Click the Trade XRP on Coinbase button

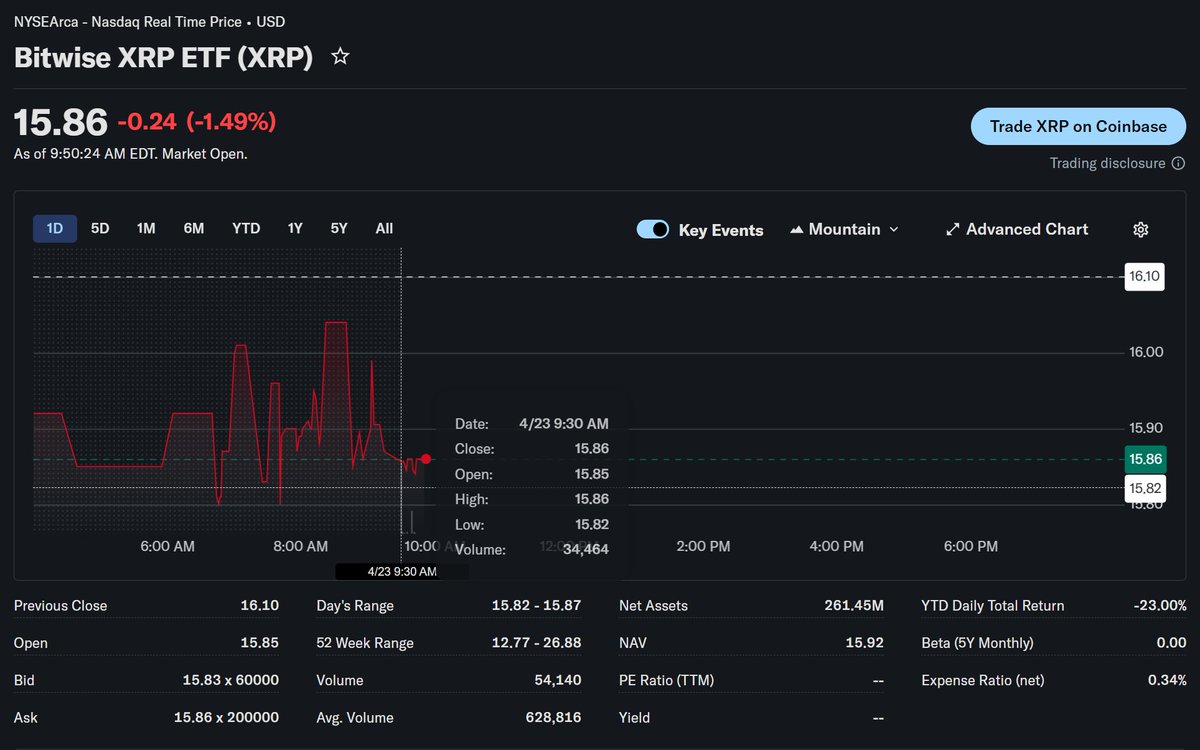pos(1077,126)
